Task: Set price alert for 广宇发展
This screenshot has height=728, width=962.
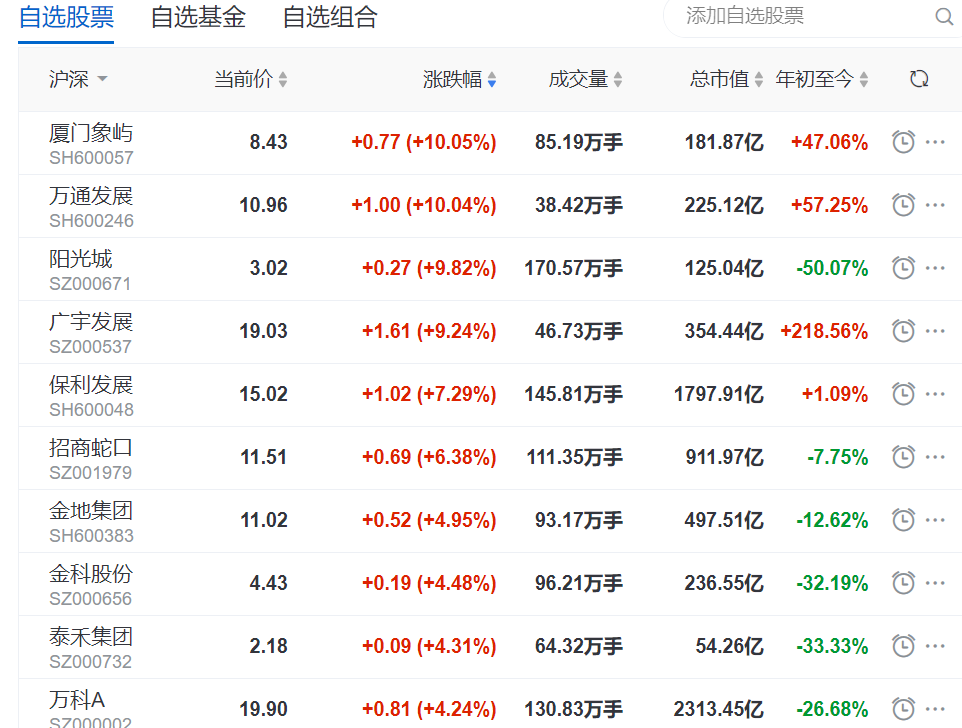Action: pyautogui.click(x=903, y=331)
